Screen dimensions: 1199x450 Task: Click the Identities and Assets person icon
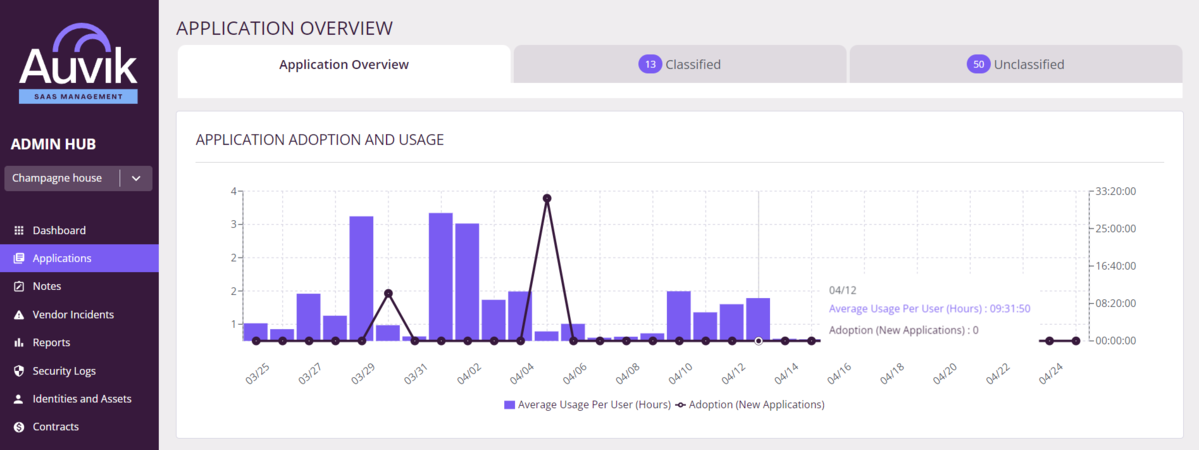click(x=19, y=399)
